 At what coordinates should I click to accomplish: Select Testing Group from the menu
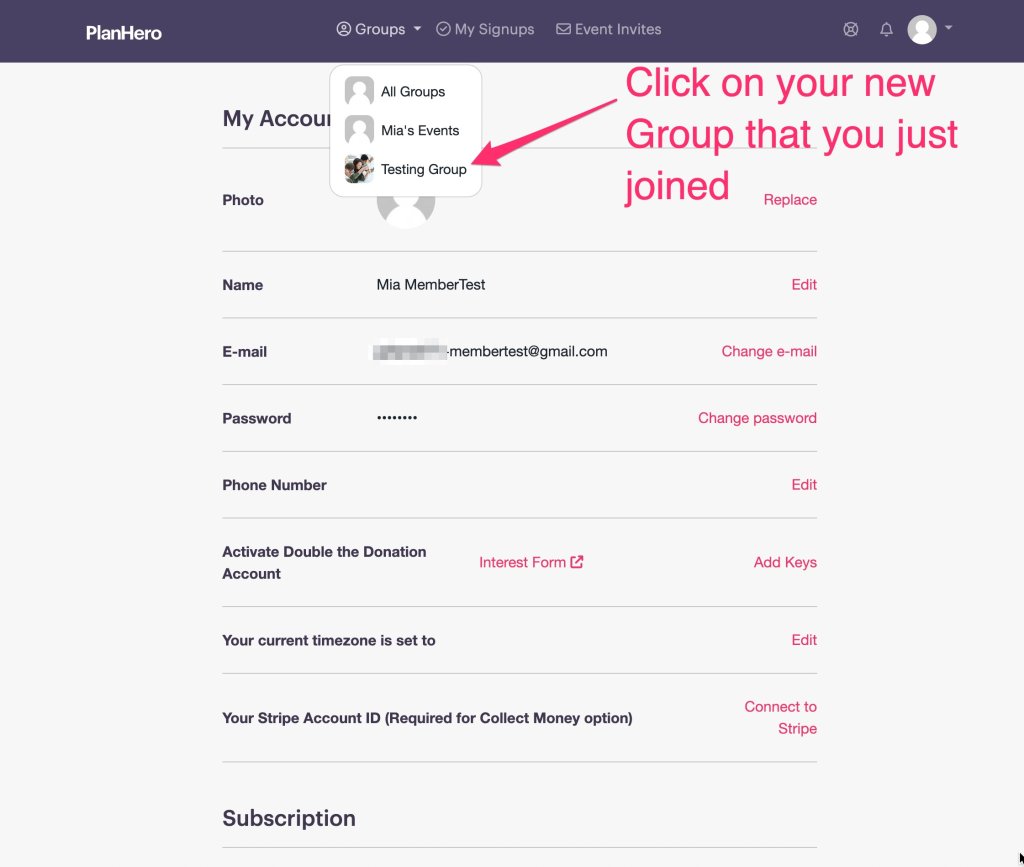coord(423,169)
